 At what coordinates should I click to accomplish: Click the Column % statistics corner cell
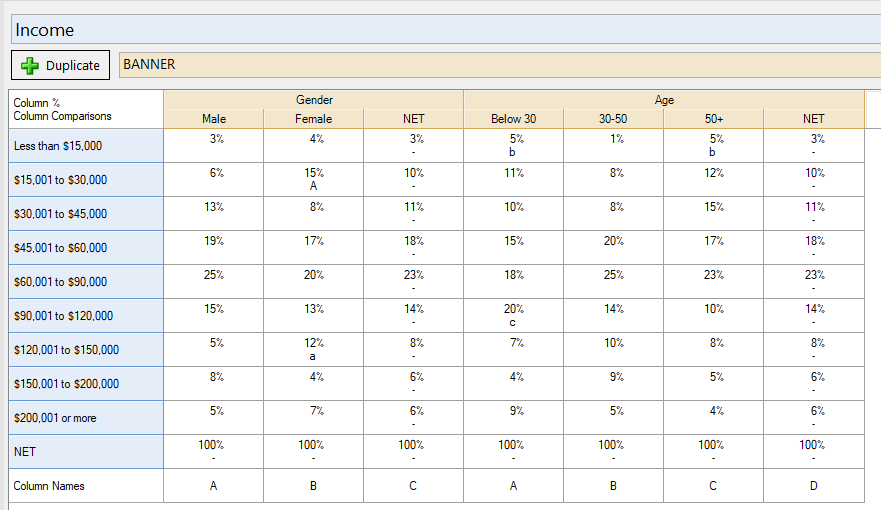(86, 110)
